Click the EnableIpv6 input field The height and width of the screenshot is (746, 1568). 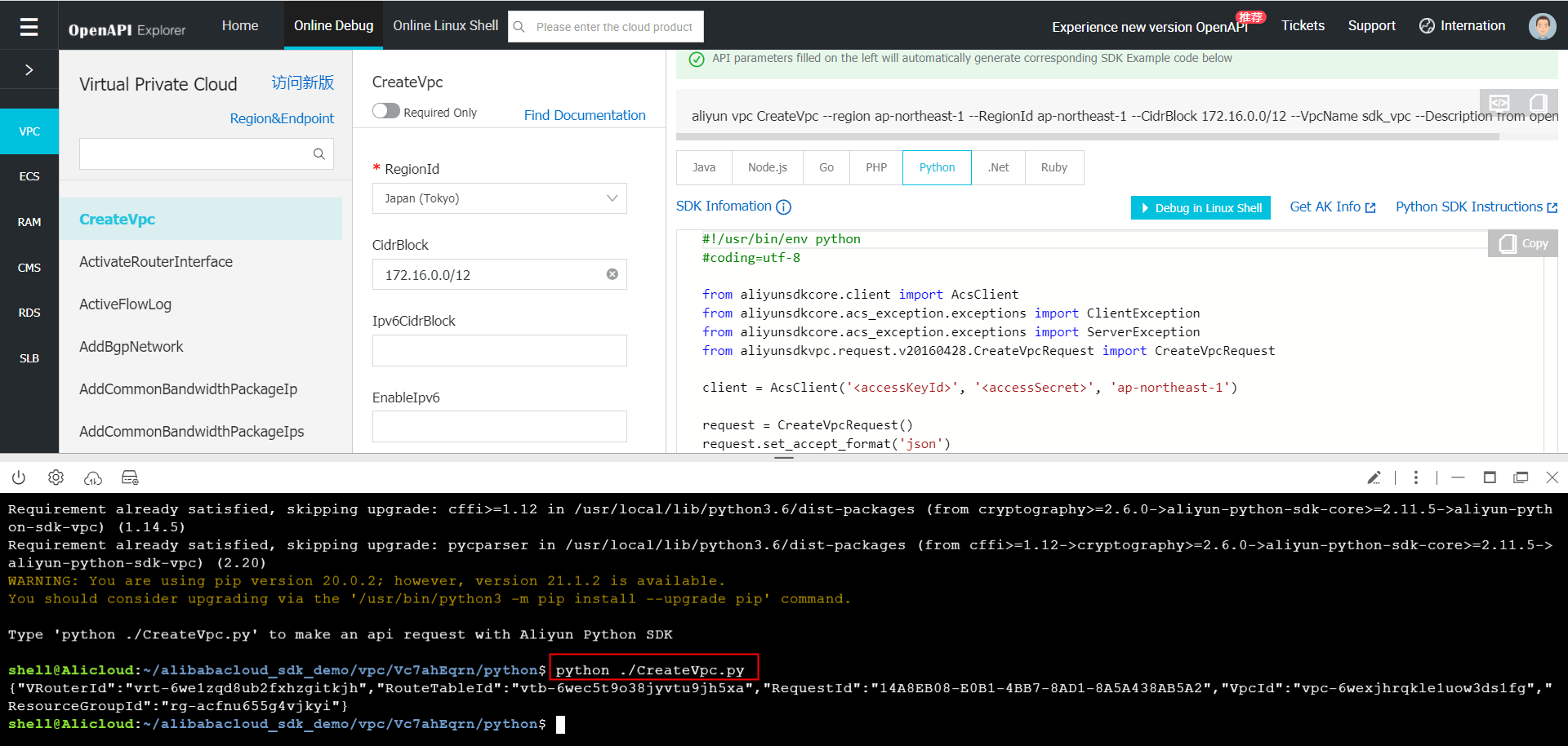click(500, 426)
